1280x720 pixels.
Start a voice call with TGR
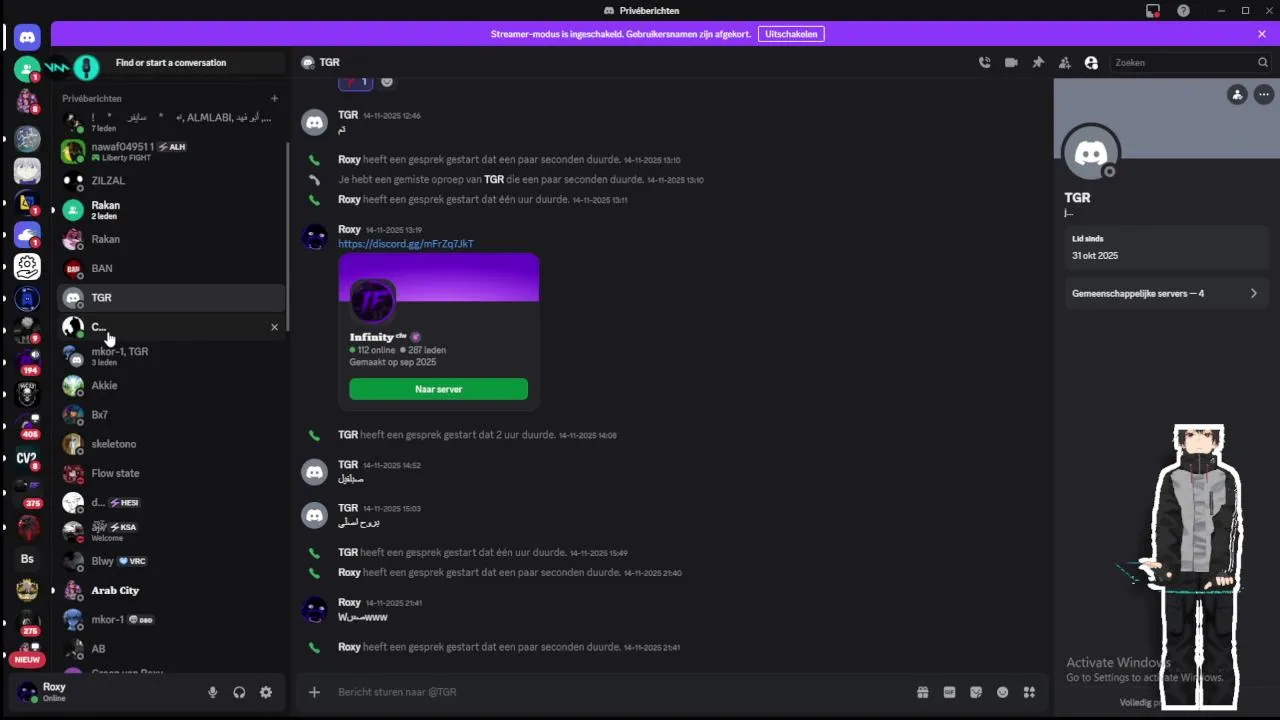pyautogui.click(x=984, y=62)
